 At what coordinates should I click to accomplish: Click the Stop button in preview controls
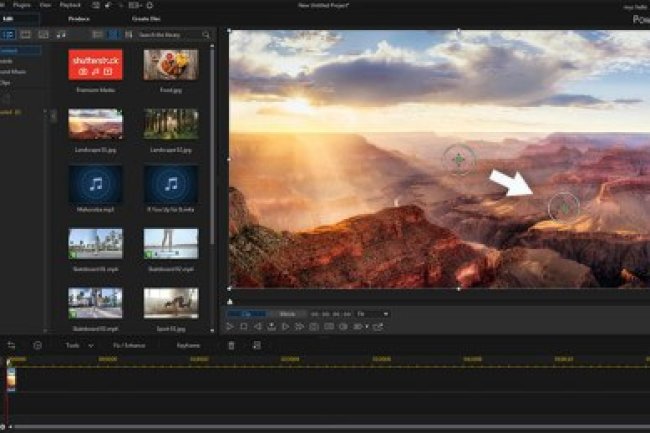pyautogui.click(x=243, y=326)
